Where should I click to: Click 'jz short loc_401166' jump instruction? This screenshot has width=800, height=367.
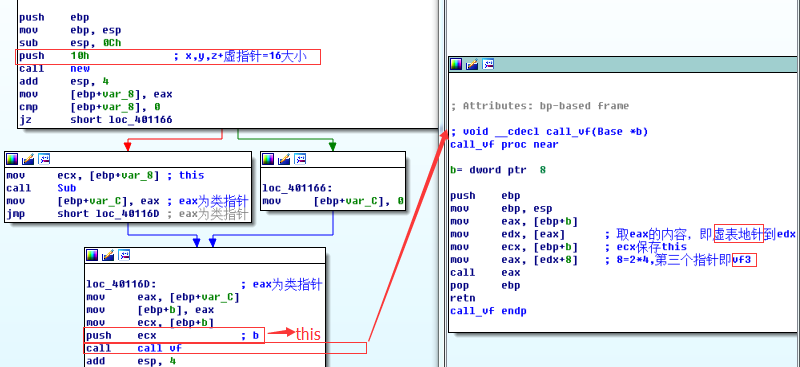point(95,120)
